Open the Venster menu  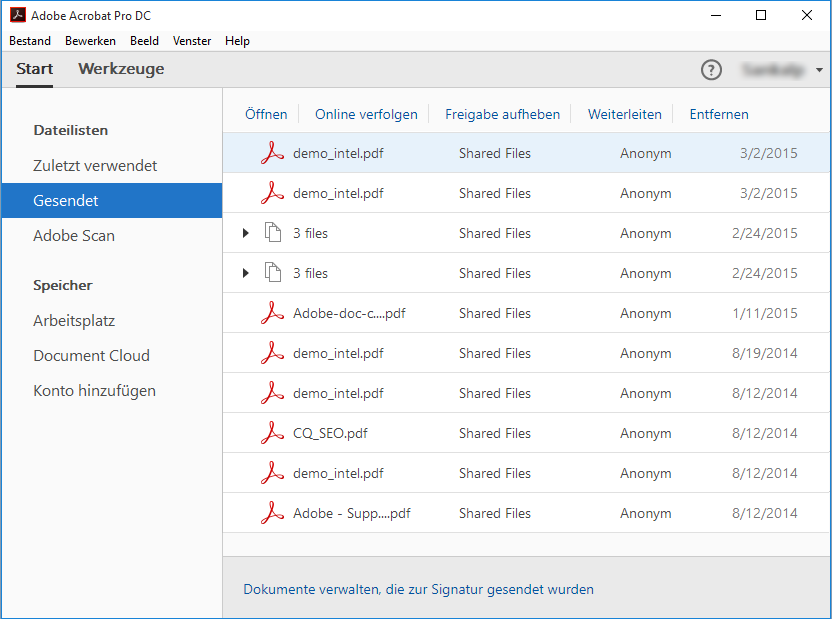(191, 41)
